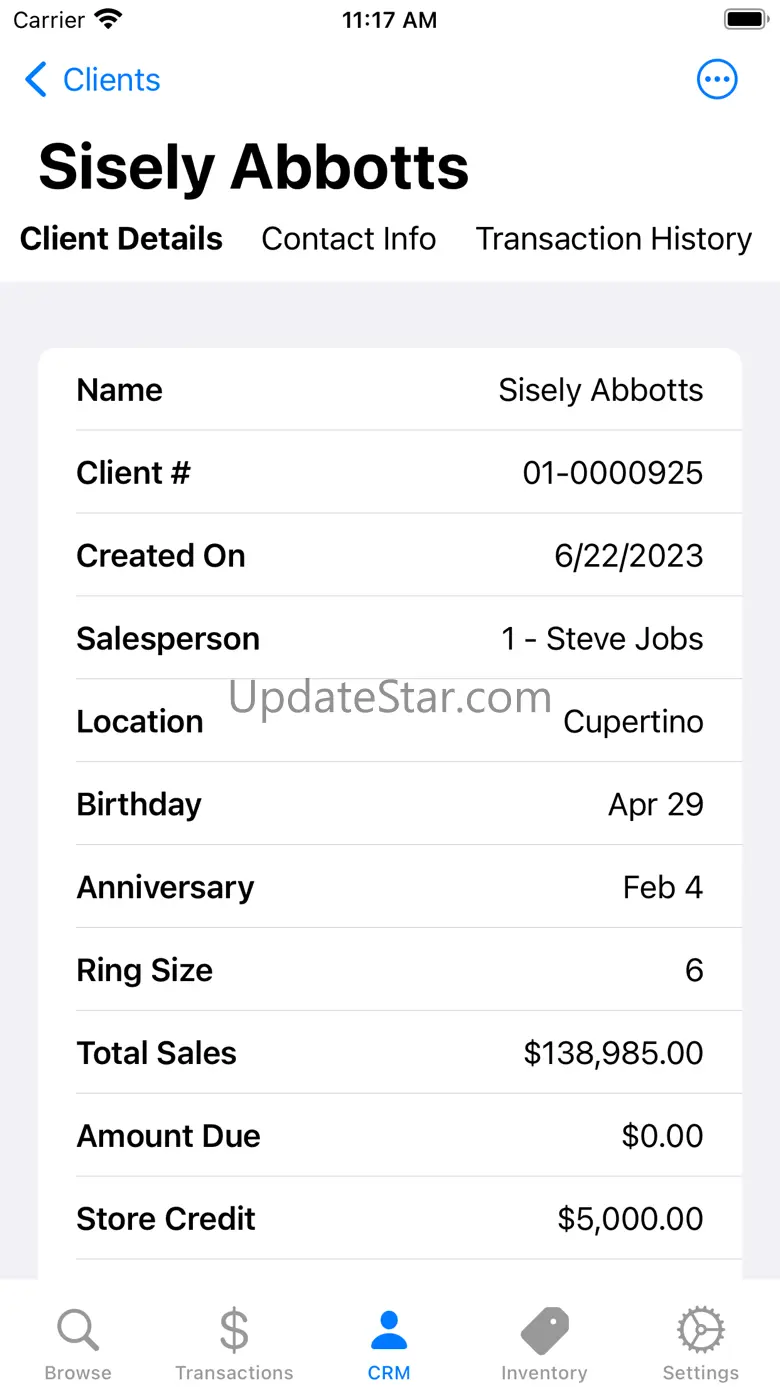Tap the Total Sales amount row
This screenshot has width=780, height=1387.
tap(390, 1052)
